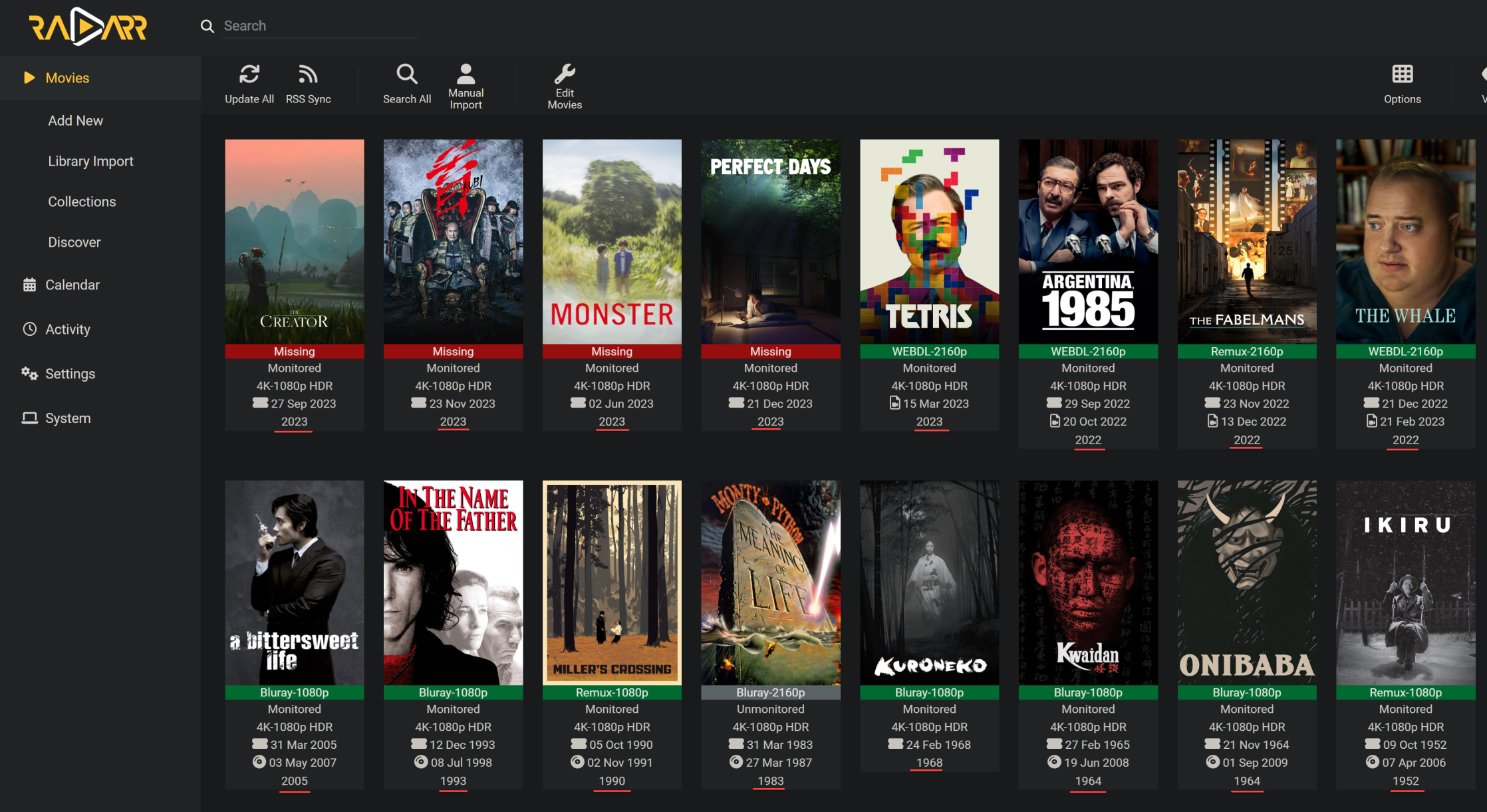Click the Movies sidebar section
The image size is (1487, 812).
67,78
